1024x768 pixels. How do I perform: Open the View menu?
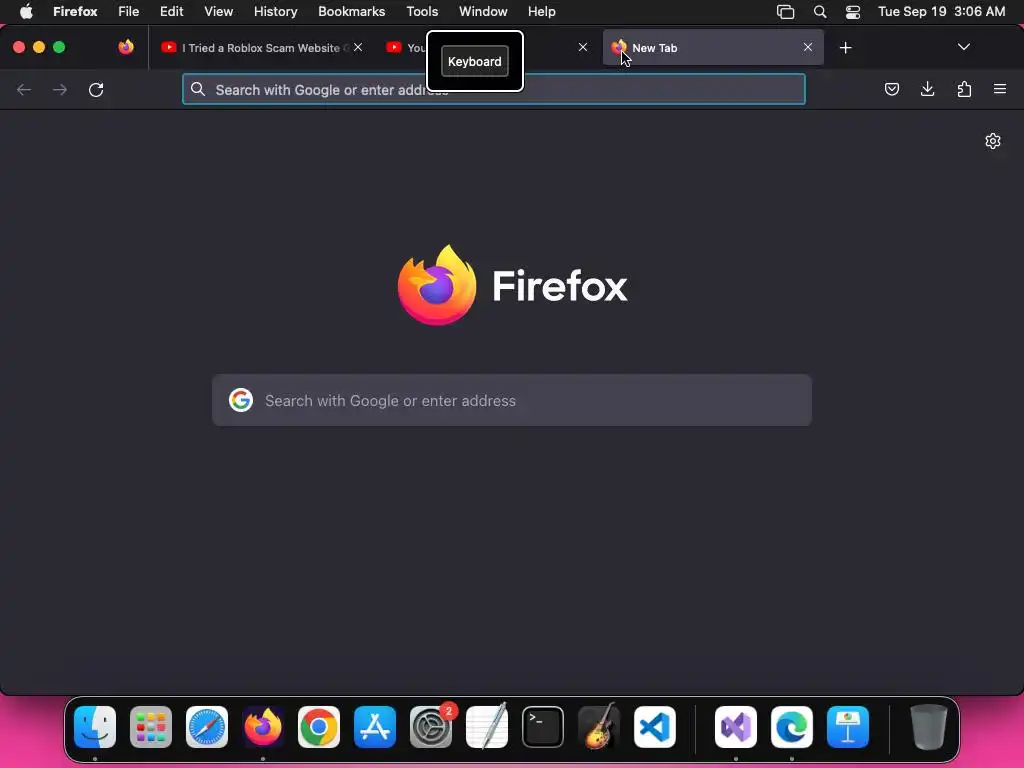(x=218, y=12)
